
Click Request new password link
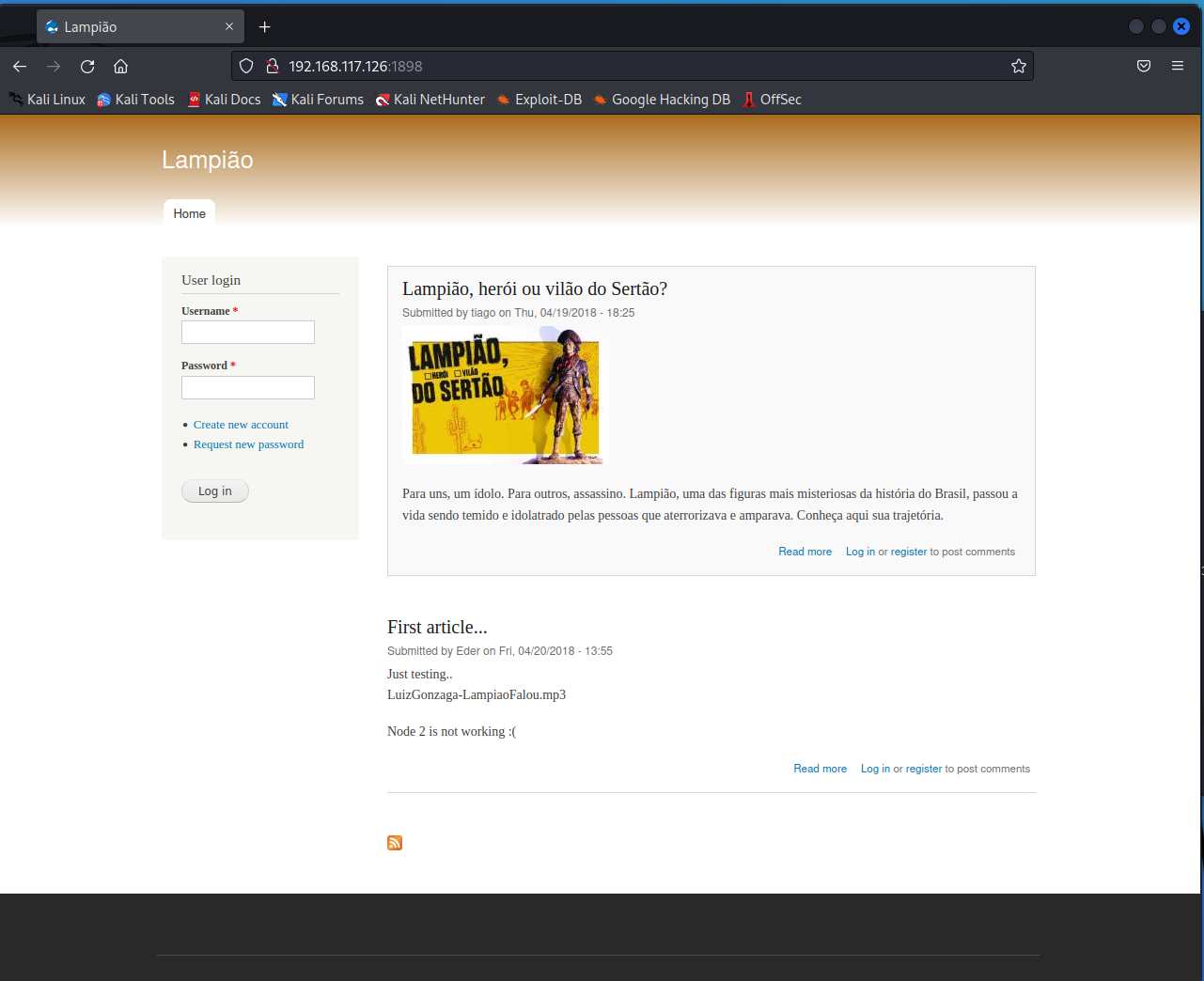248,444
